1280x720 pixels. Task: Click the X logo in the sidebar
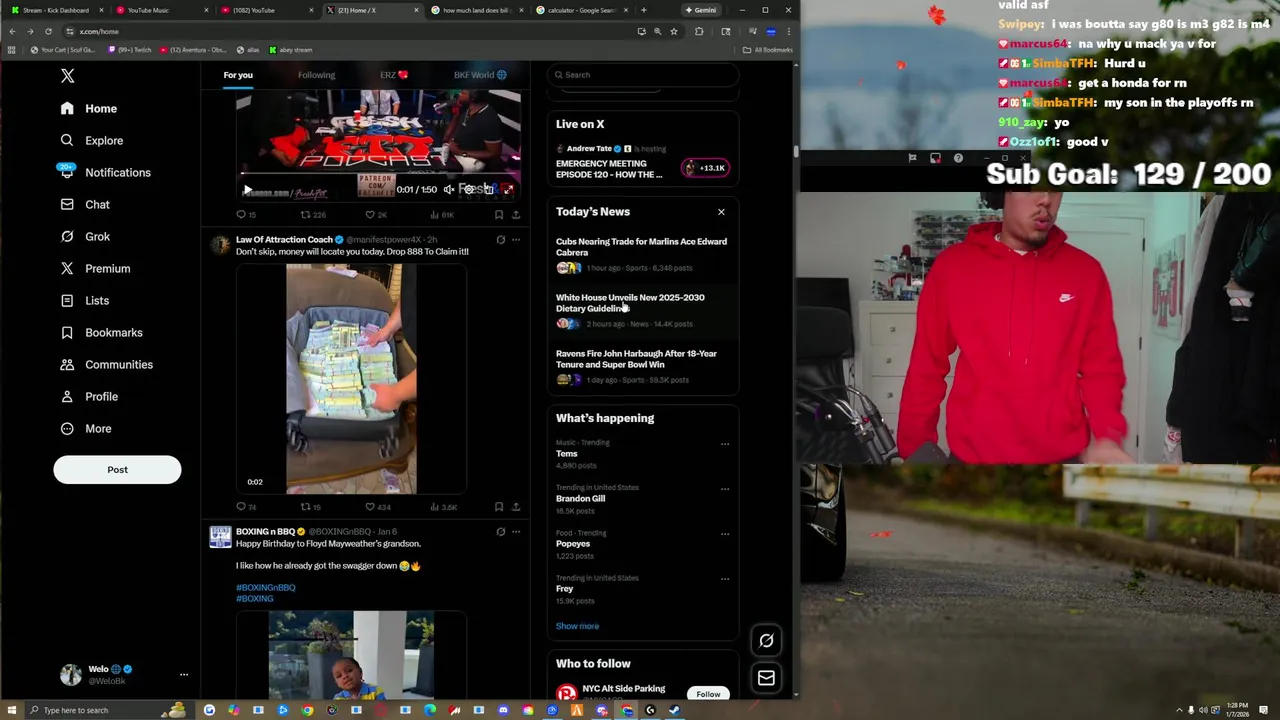pyautogui.click(x=67, y=76)
